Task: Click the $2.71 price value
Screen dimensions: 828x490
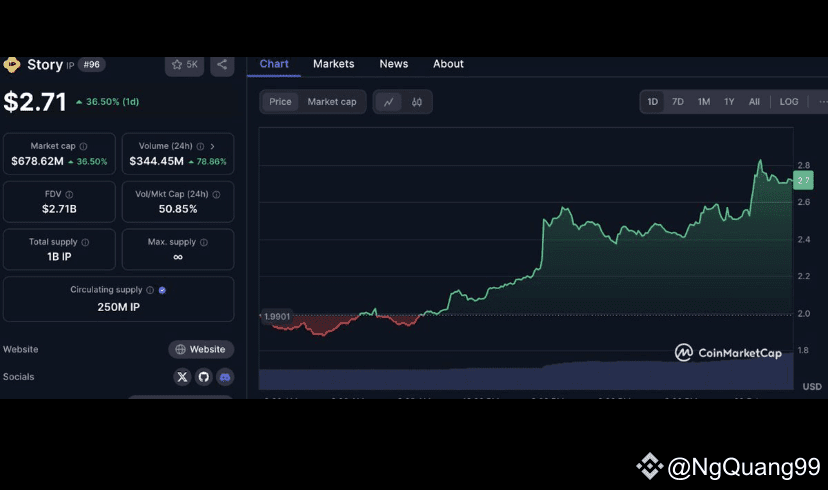Action: 35,102
